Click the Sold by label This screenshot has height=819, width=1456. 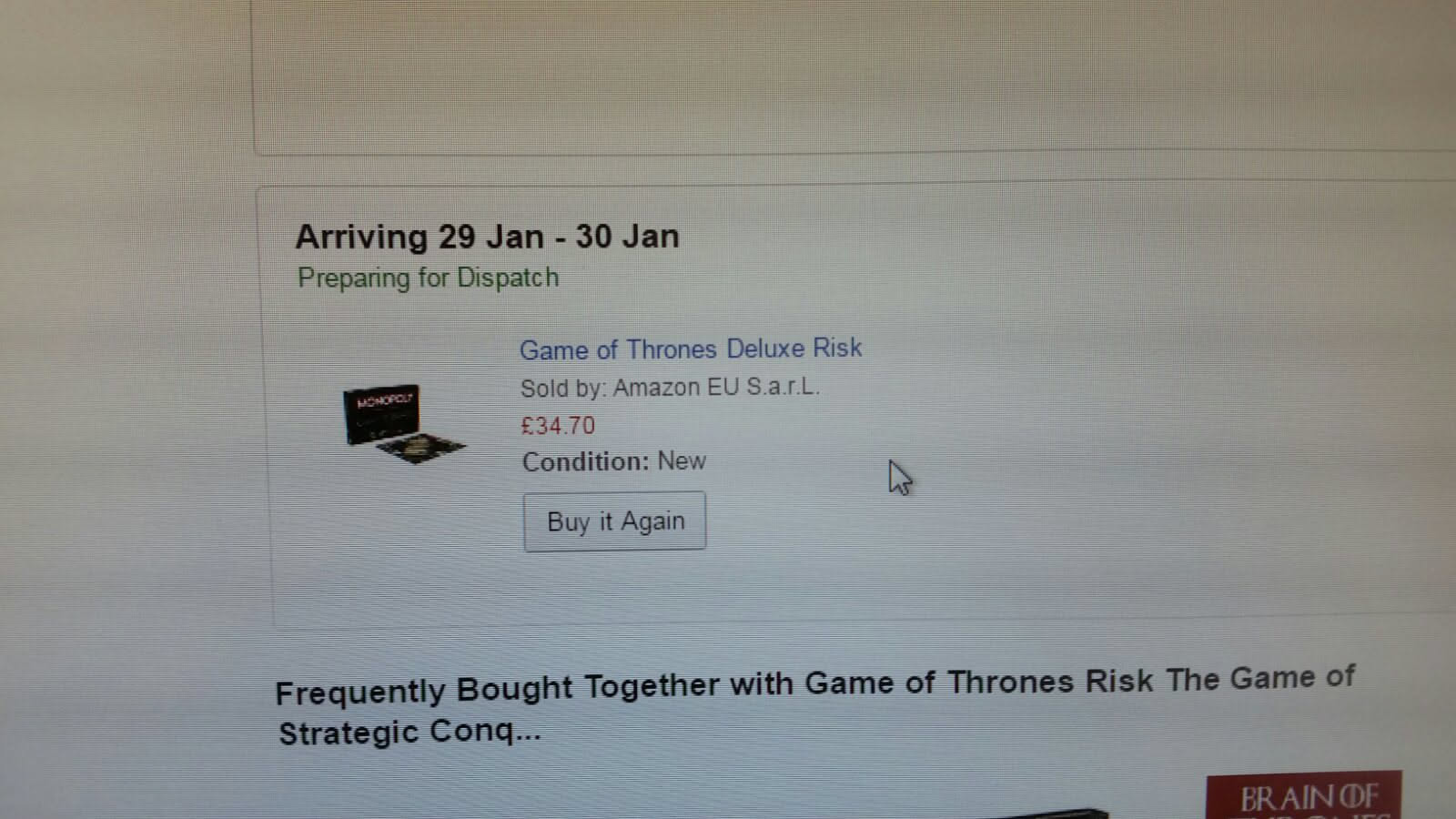(x=562, y=389)
